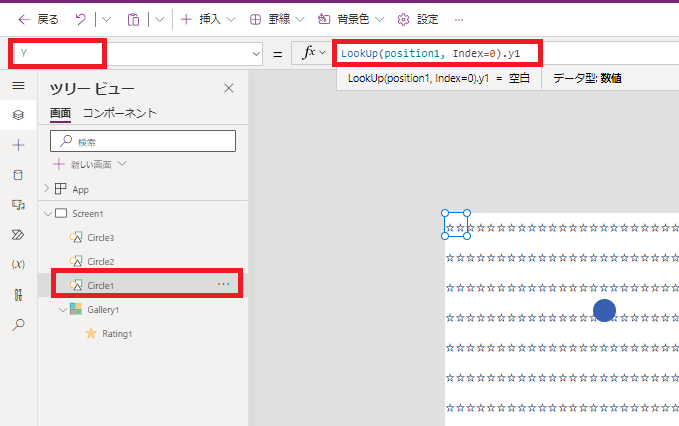
Task: Open the data cylinder icon
Action: (18, 175)
